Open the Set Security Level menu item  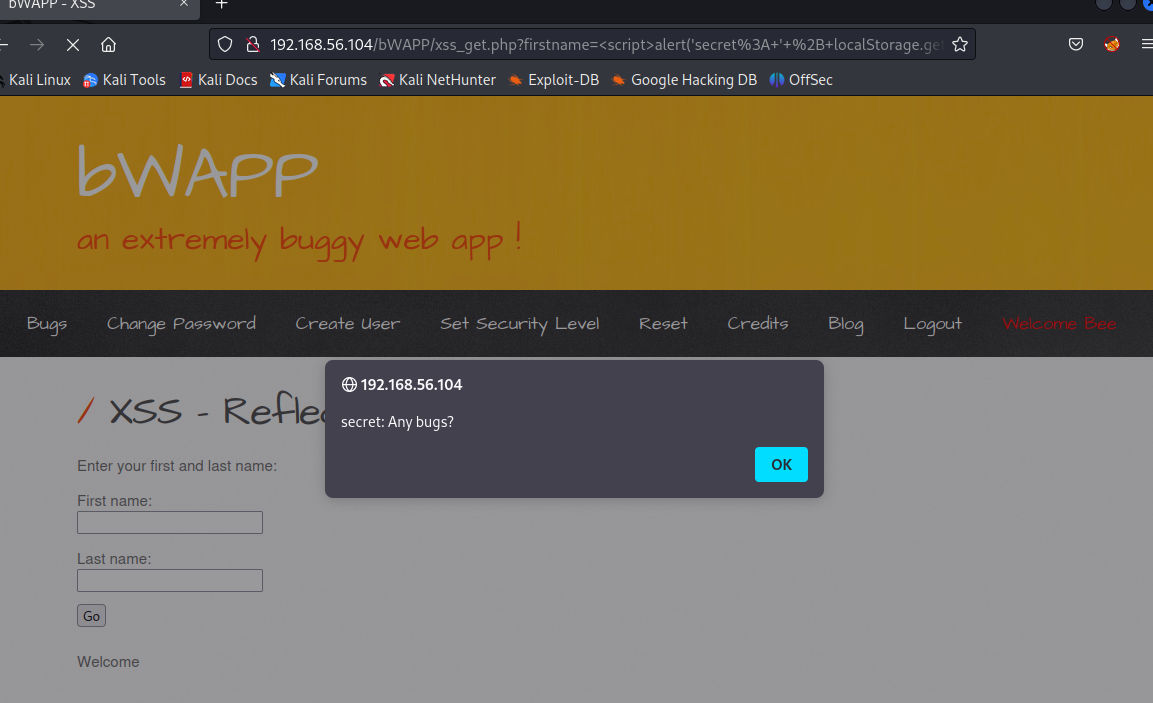tap(519, 324)
